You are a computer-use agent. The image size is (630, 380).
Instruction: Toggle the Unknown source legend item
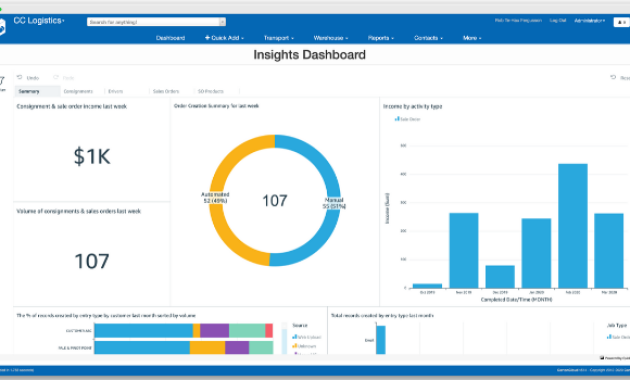304,346
